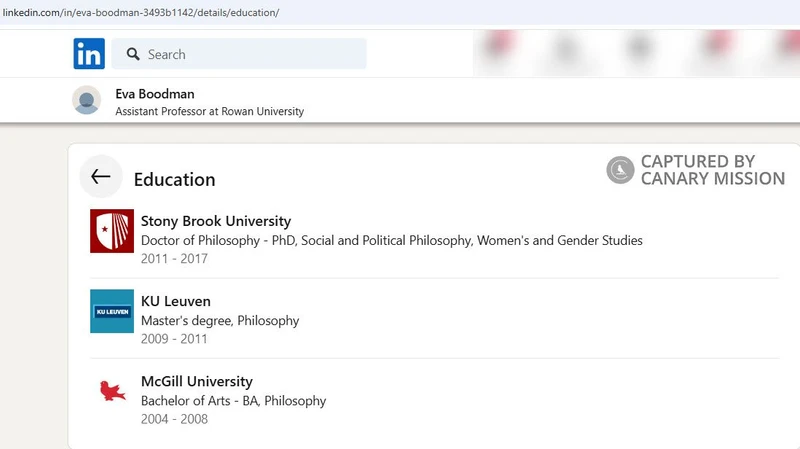Open the Stony Brook University logo
This screenshot has height=449, width=800.
click(112, 231)
